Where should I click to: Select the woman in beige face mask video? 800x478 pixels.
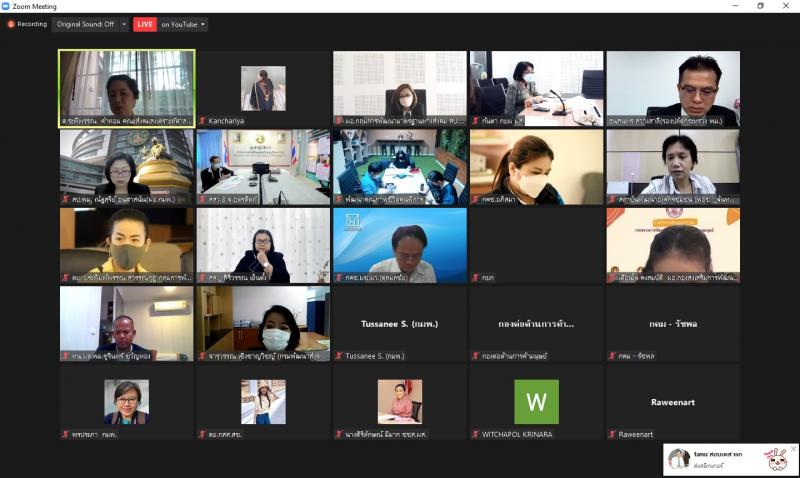pyautogui.click(x=536, y=167)
